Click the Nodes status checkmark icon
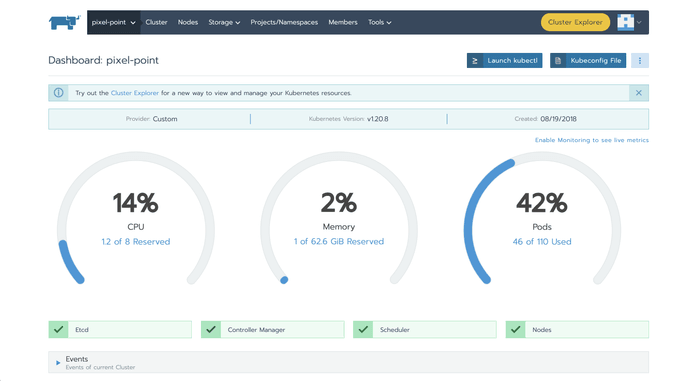This screenshot has width=696, height=381. (x=515, y=329)
